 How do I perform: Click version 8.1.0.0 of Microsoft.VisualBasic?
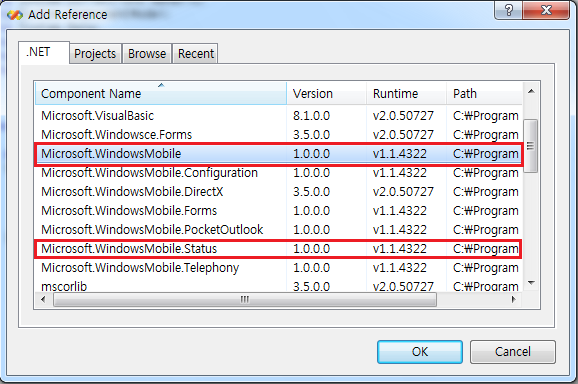click(311, 116)
